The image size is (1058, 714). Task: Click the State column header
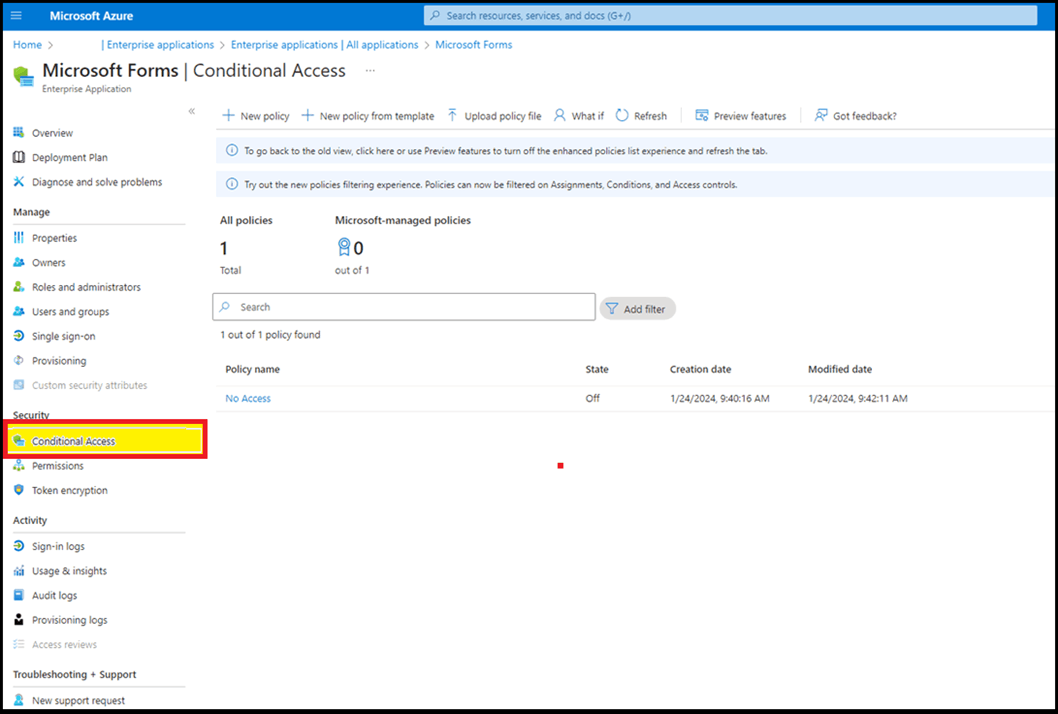(596, 369)
